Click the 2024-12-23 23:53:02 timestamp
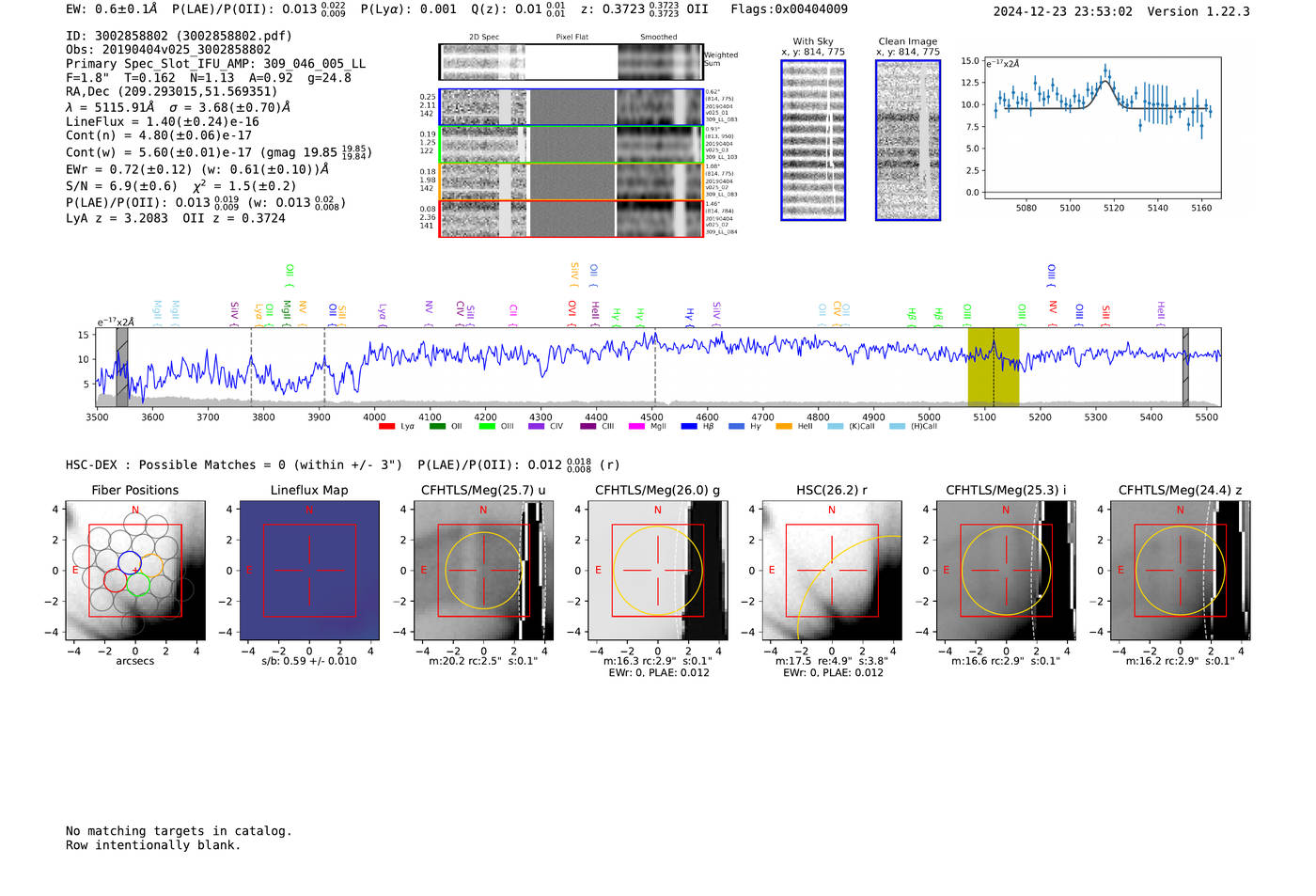The width and height of the screenshot is (1316, 896). point(1063,11)
